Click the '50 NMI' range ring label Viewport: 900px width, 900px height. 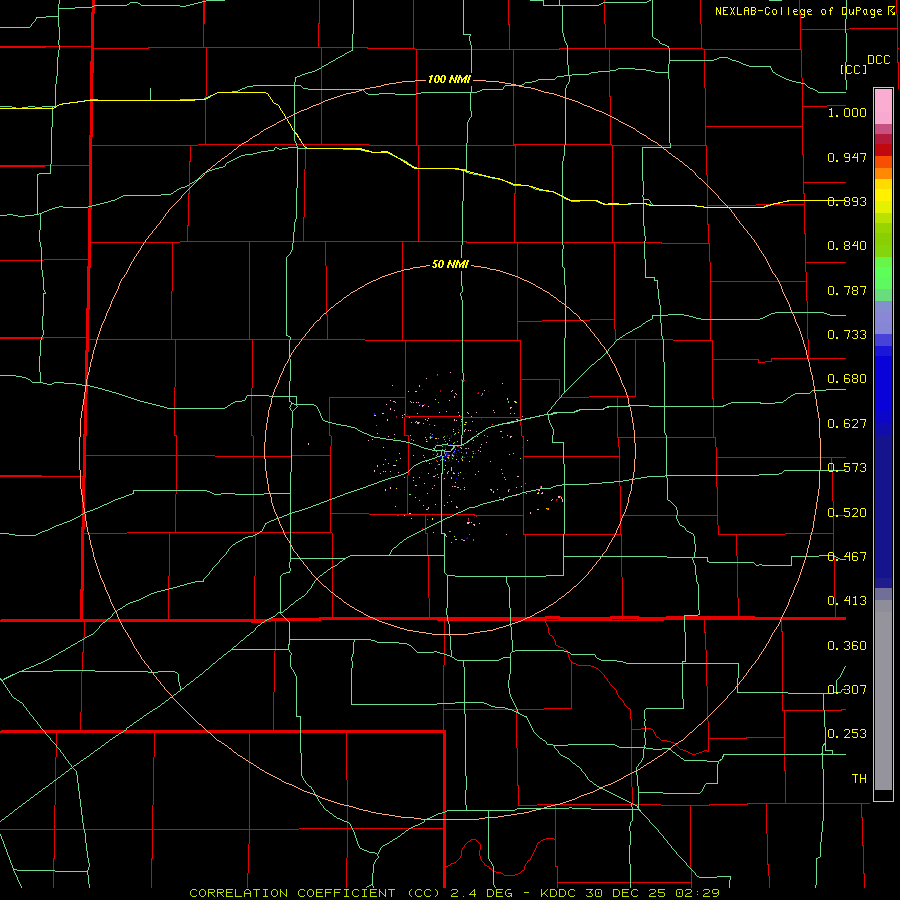tap(450, 265)
